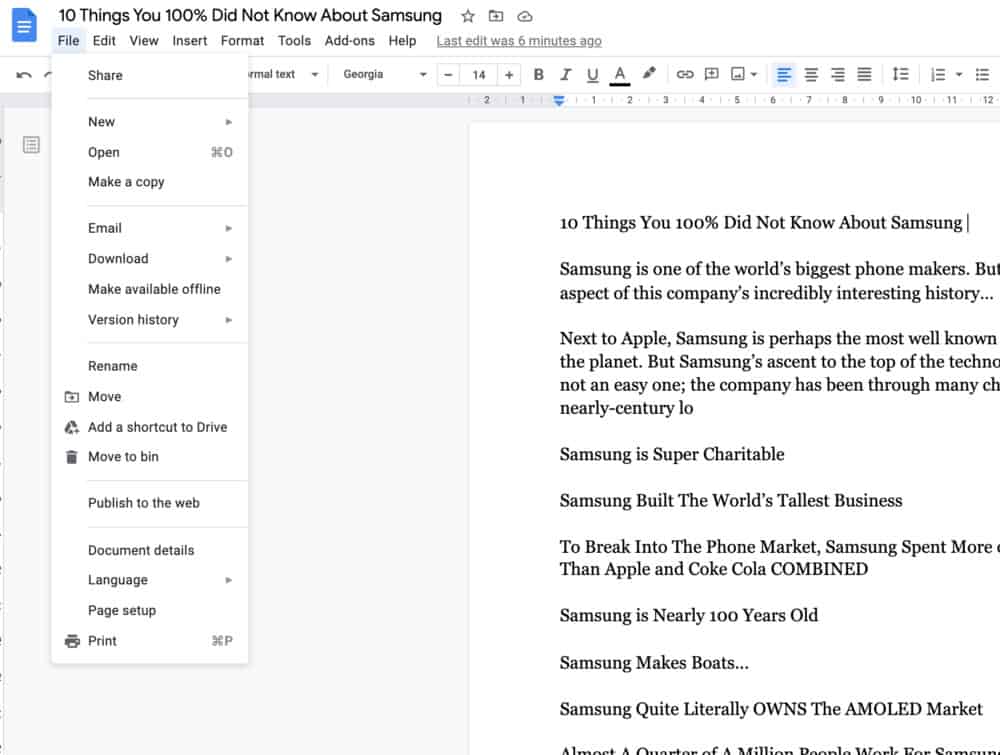Viewport: 1000px width, 755px height.
Task: Open Document details
Action: click(150, 550)
